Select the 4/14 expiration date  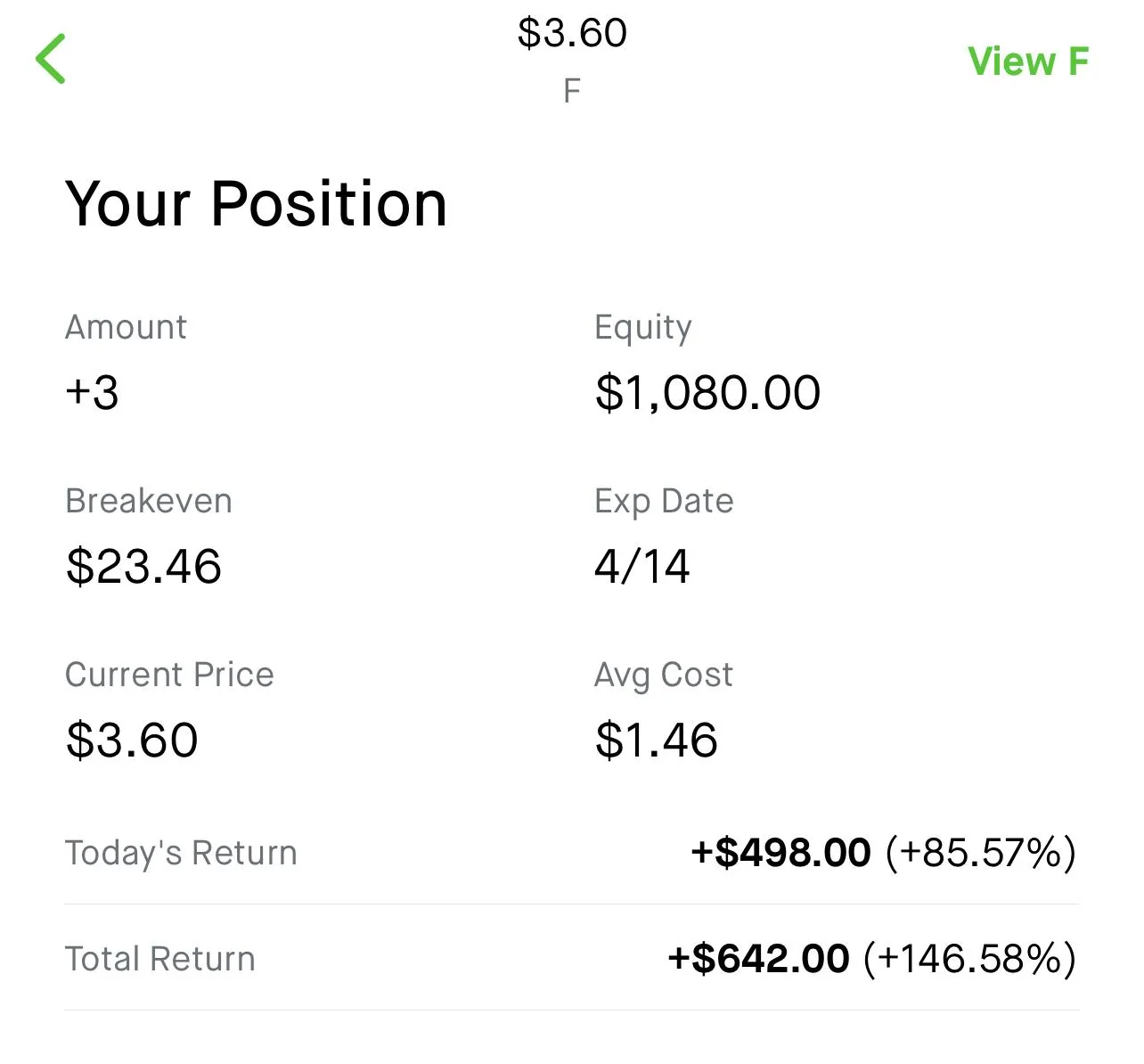click(x=641, y=566)
